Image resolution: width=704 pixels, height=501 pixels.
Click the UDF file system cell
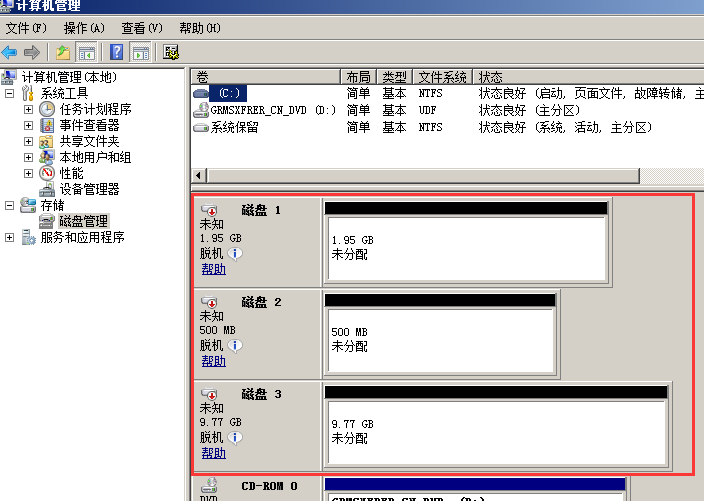click(x=427, y=110)
